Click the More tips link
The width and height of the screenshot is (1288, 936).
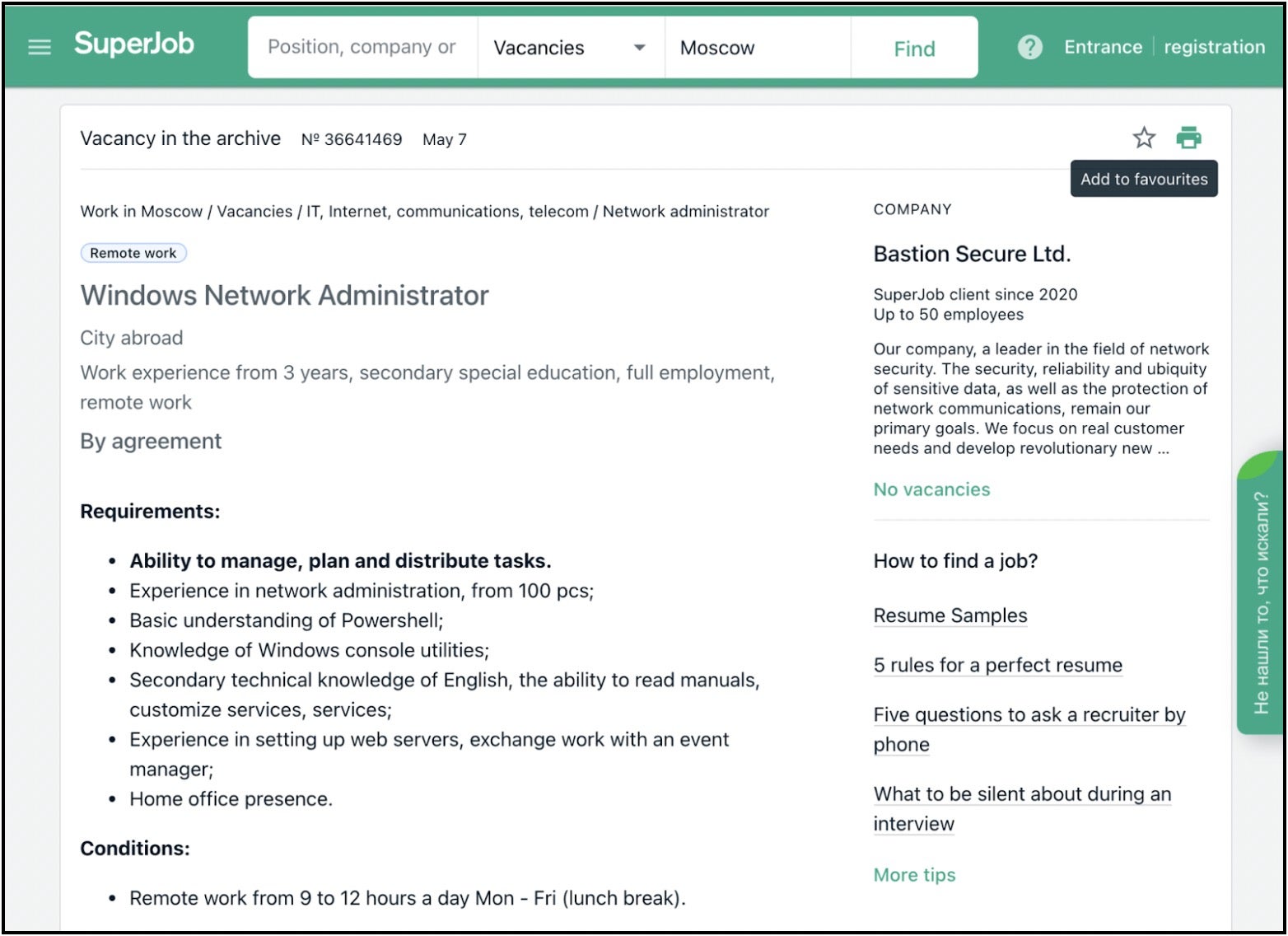914,875
